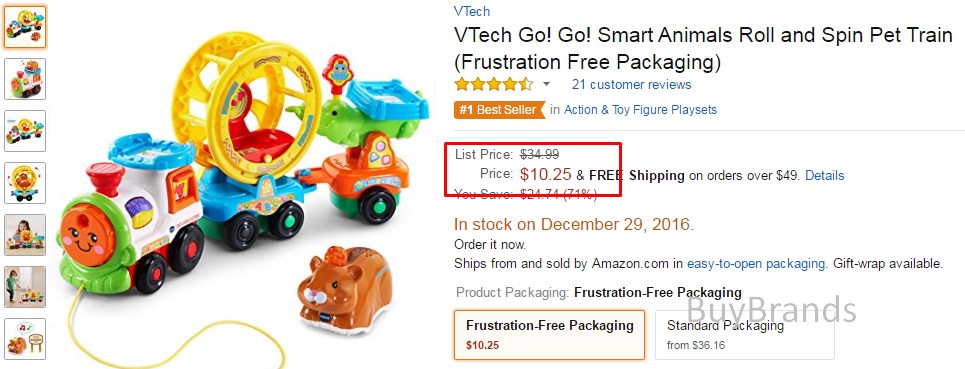The width and height of the screenshot is (965, 369).
Task: Expand the rating breakdown dropdown arrow
Action: 546,84
